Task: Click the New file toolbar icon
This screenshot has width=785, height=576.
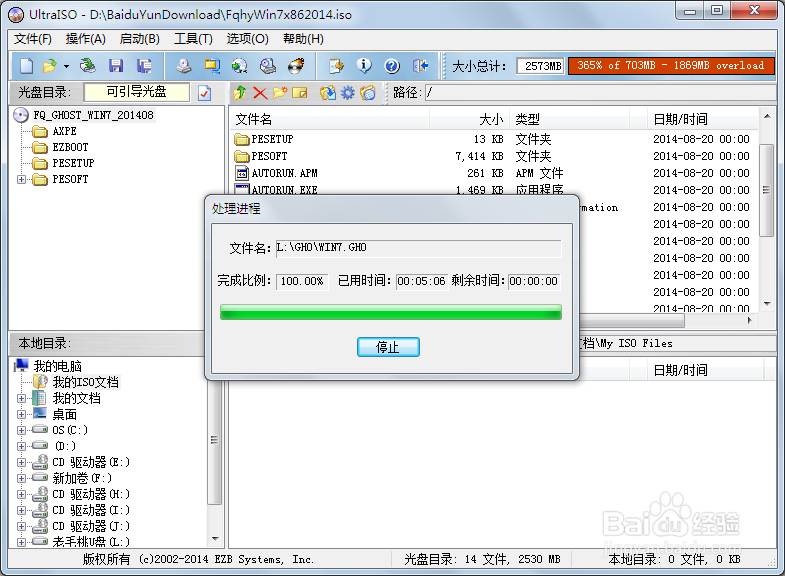Action: pyautogui.click(x=27, y=66)
